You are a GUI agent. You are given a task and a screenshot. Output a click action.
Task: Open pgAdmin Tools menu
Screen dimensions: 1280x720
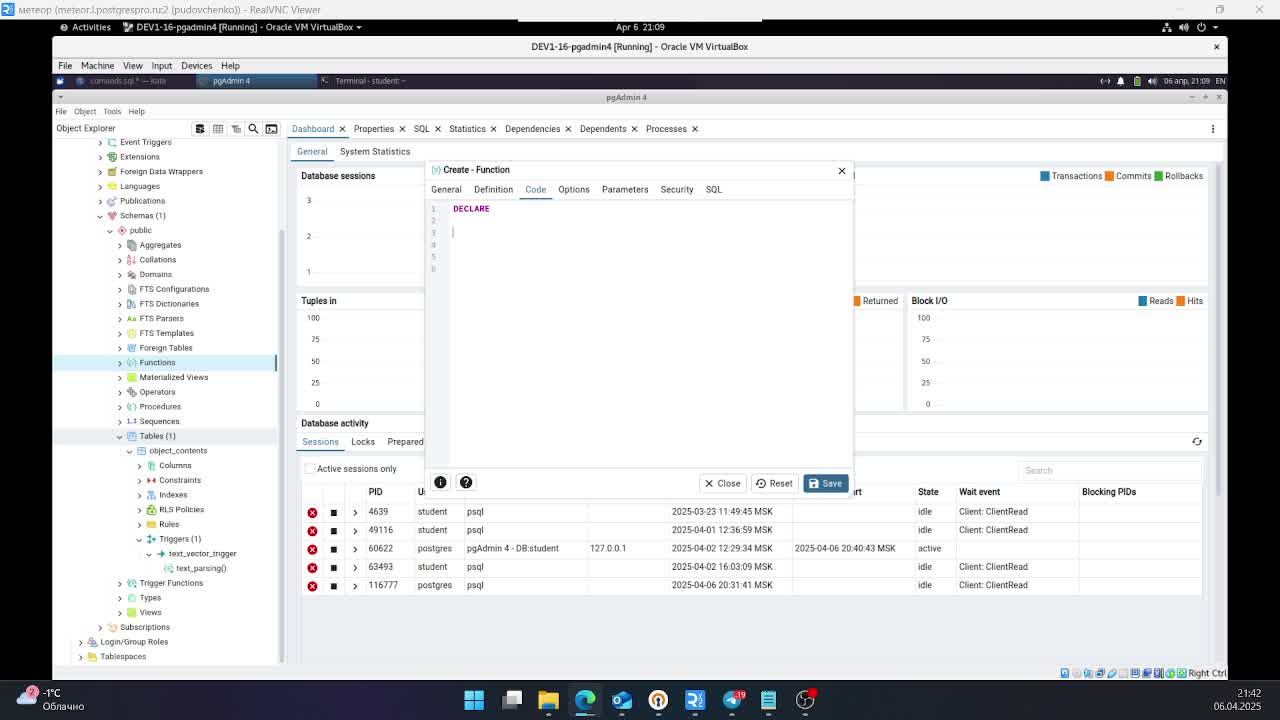112,111
